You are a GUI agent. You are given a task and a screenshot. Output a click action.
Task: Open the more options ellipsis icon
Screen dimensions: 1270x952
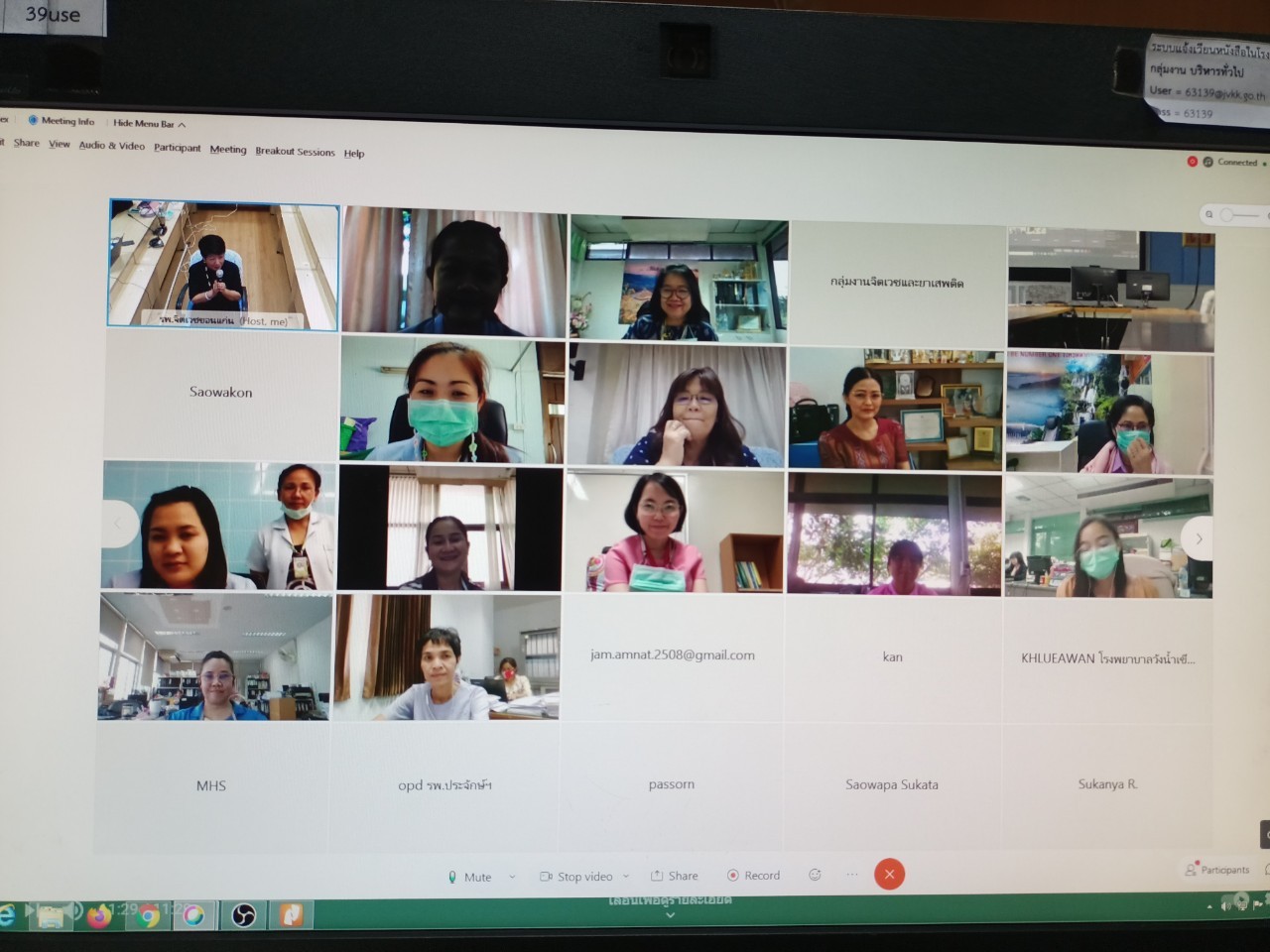[x=851, y=875]
